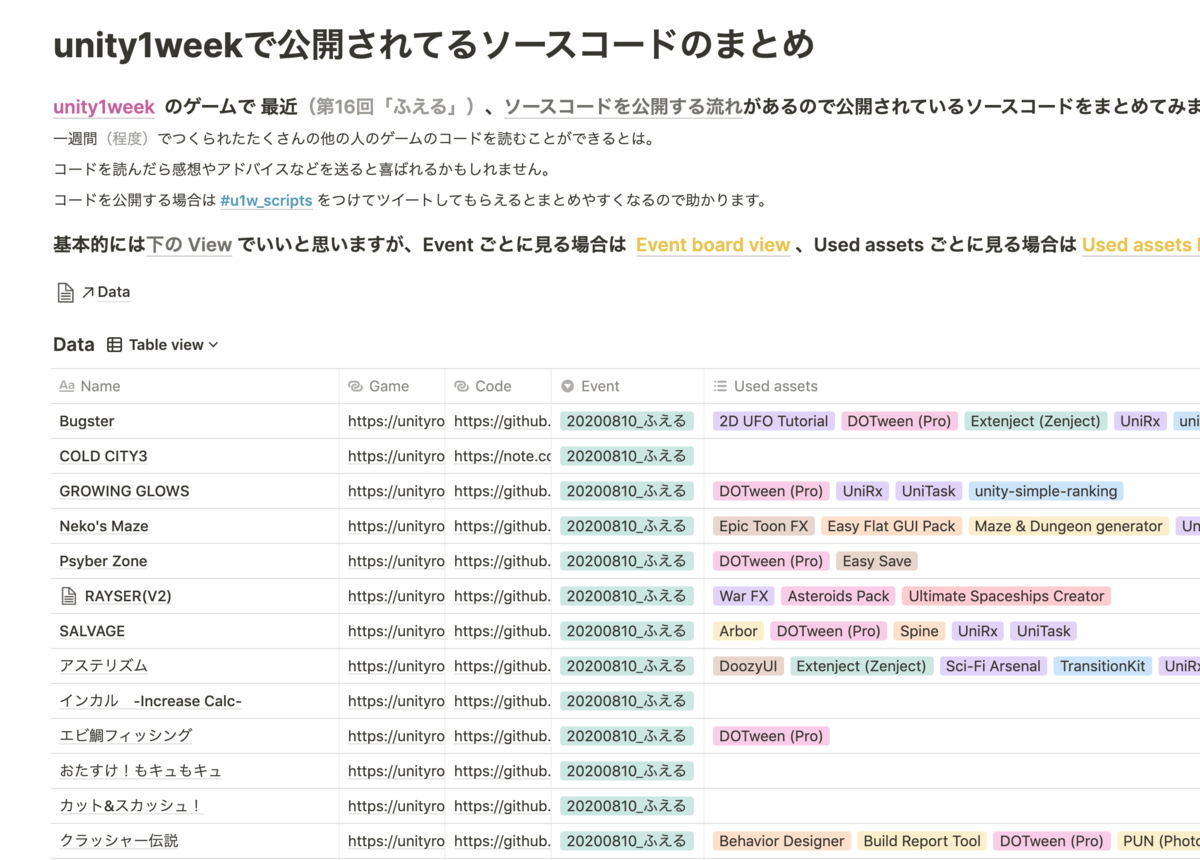Select the Code column header
This screenshot has height=860, width=1200.
click(498, 386)
